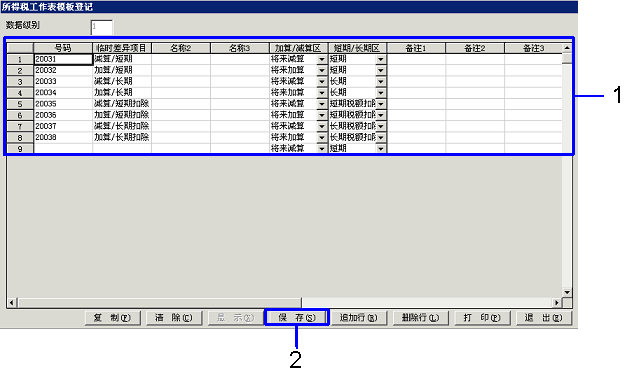The height and width of the screenshot is (375, 624).
Task: Open 加算/减算区 dropdown in row 6
Action: [322, 115]
